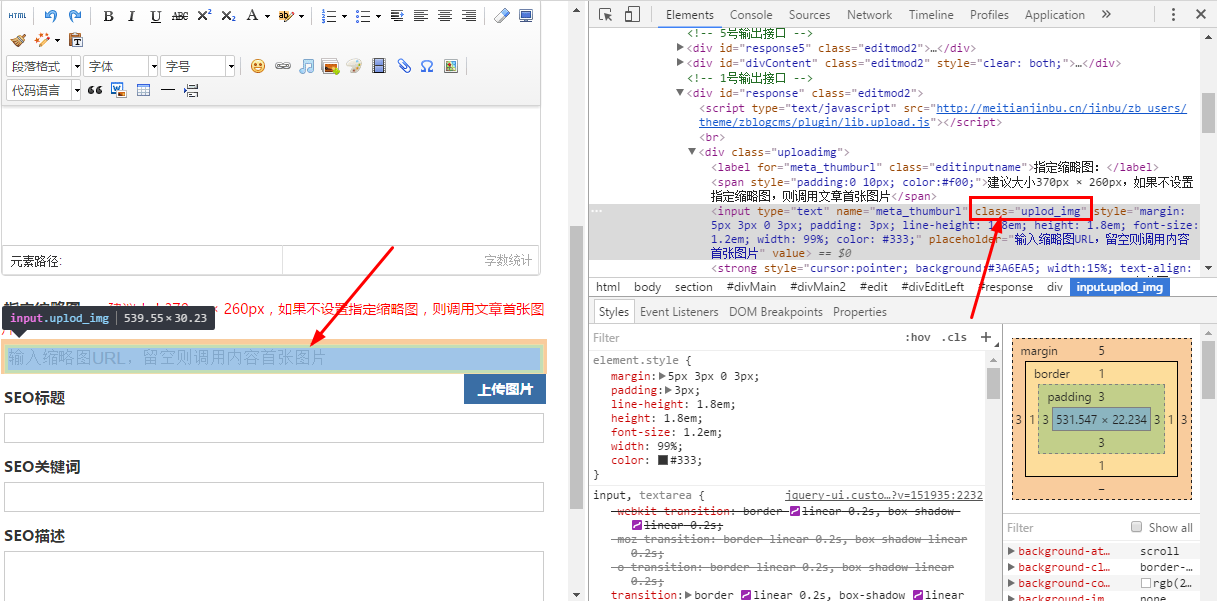
Task: Open the Network tab
Action: pos(870,15)
